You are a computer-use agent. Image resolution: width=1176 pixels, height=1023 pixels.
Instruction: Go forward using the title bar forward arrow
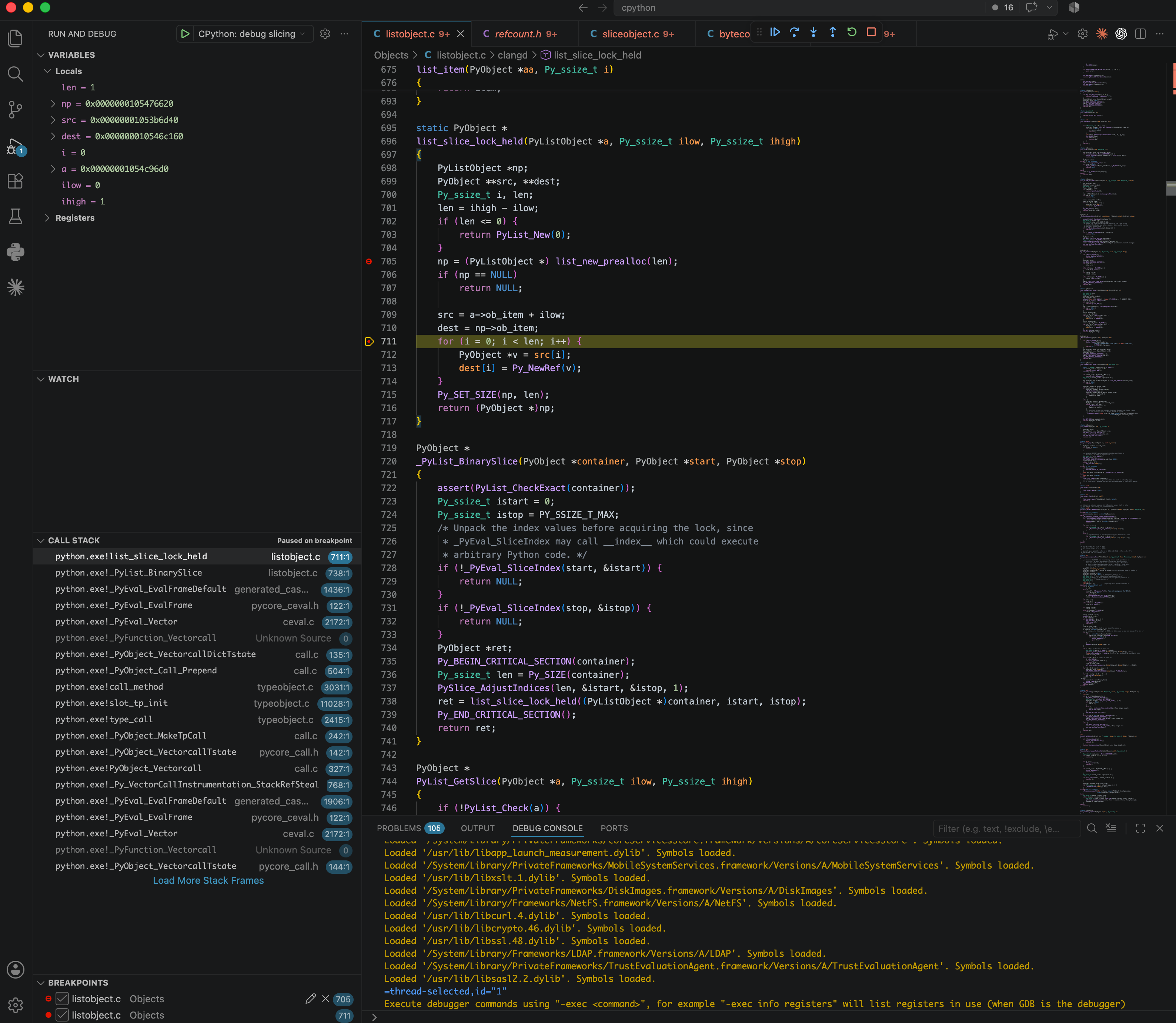click(602, 8)
